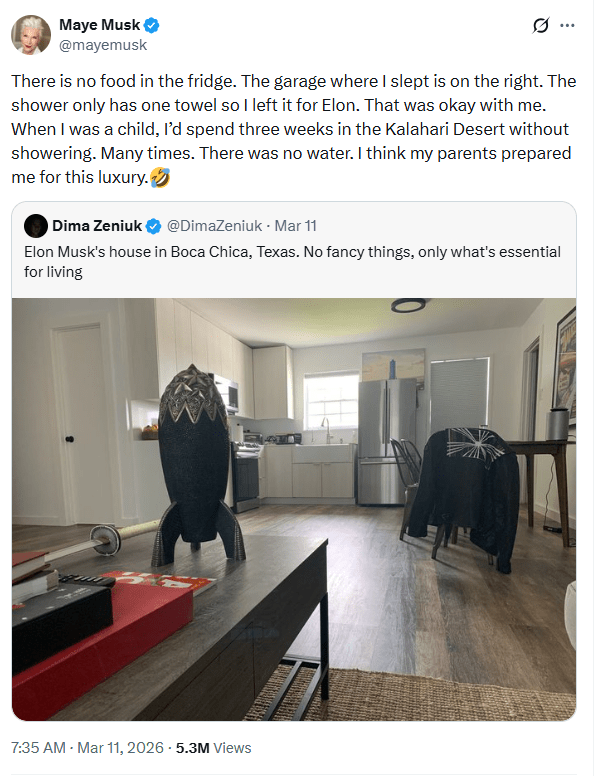Visit the @DimaZeniuk handle

click(214, 226)
